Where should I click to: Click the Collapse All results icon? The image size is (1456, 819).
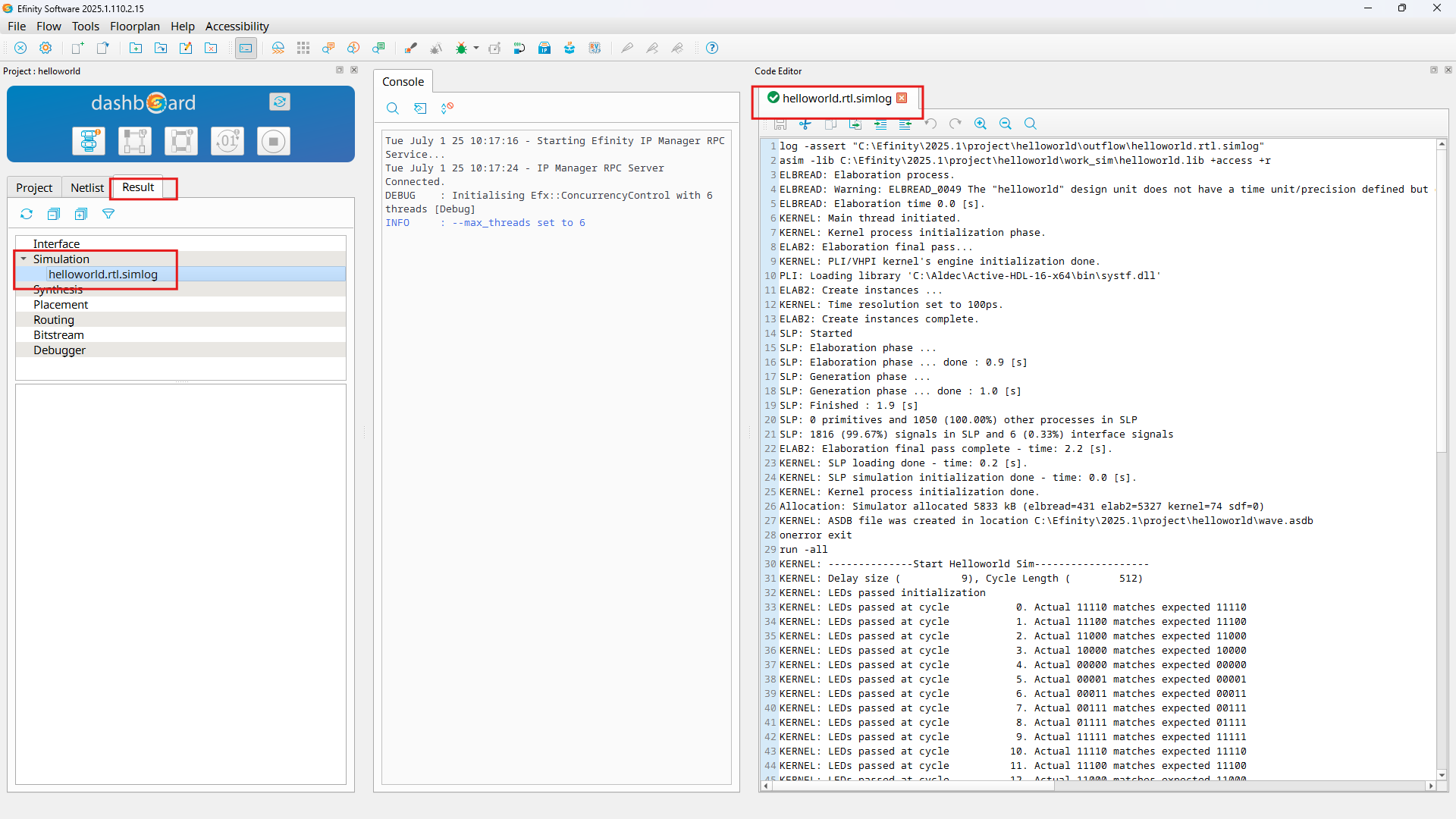tap(54, 214)
